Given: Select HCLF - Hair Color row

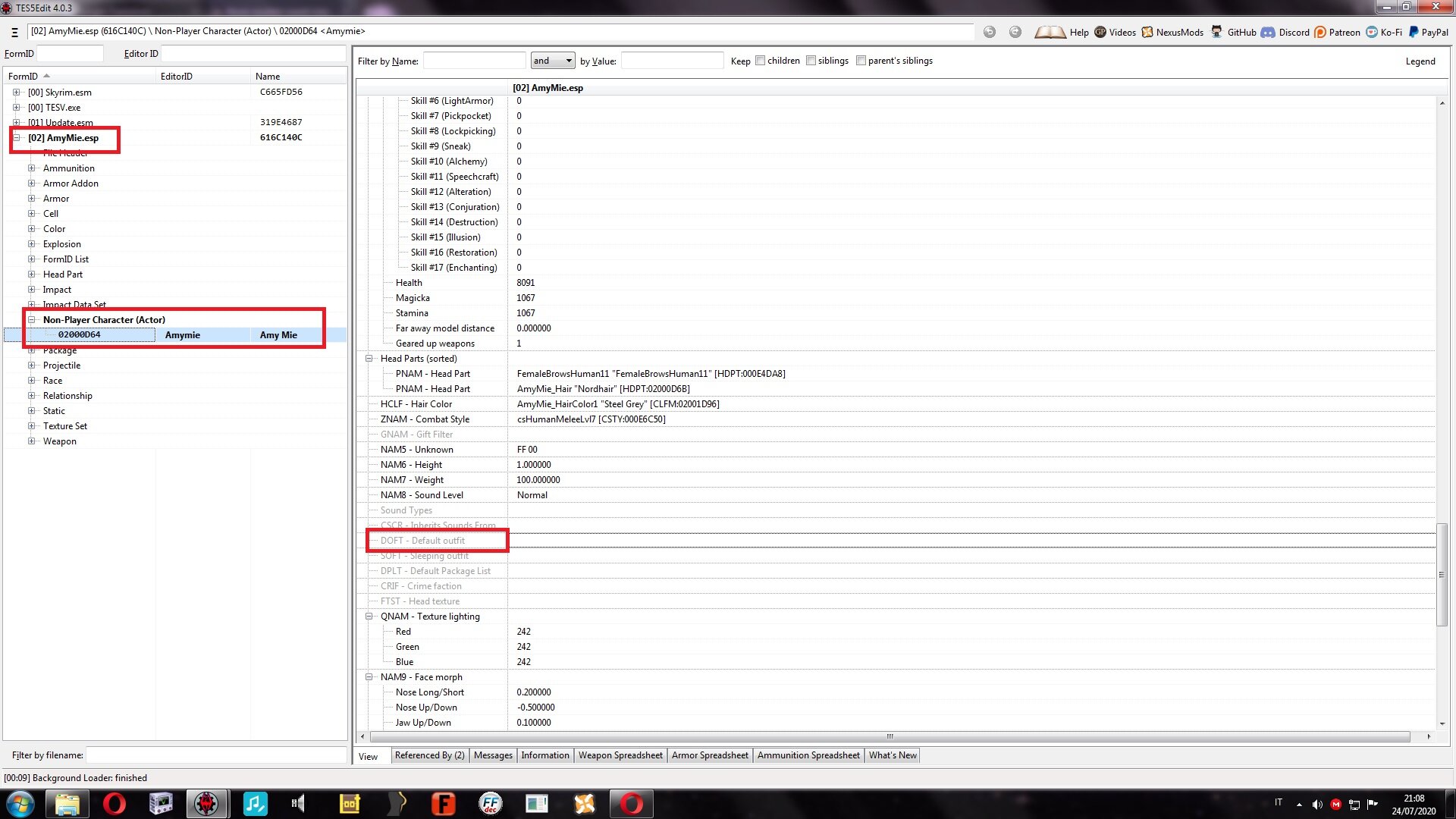Looking at the screenshot, I should [896, 404].
